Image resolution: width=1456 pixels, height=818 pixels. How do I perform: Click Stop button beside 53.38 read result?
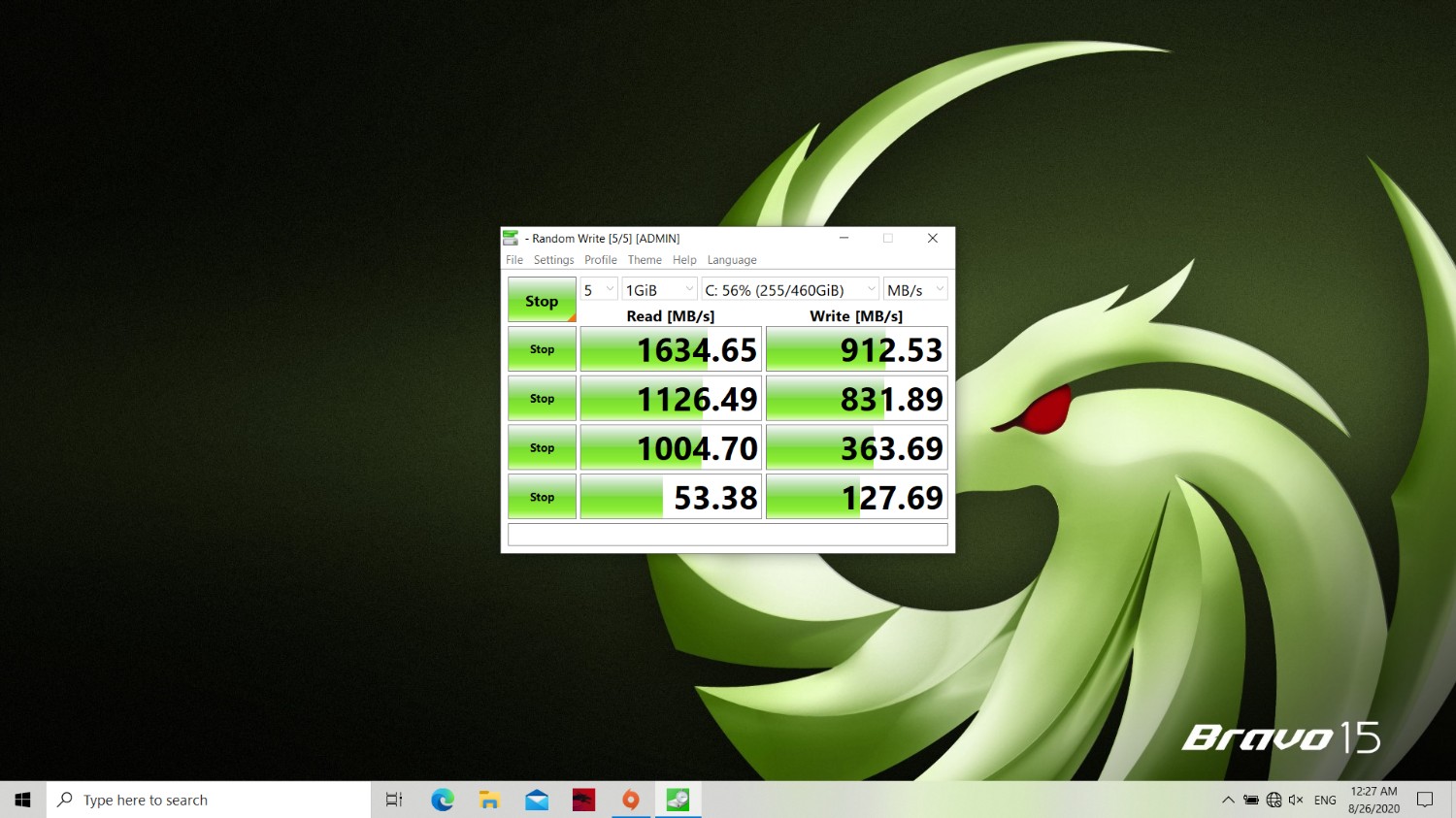[x=542, y=497]
